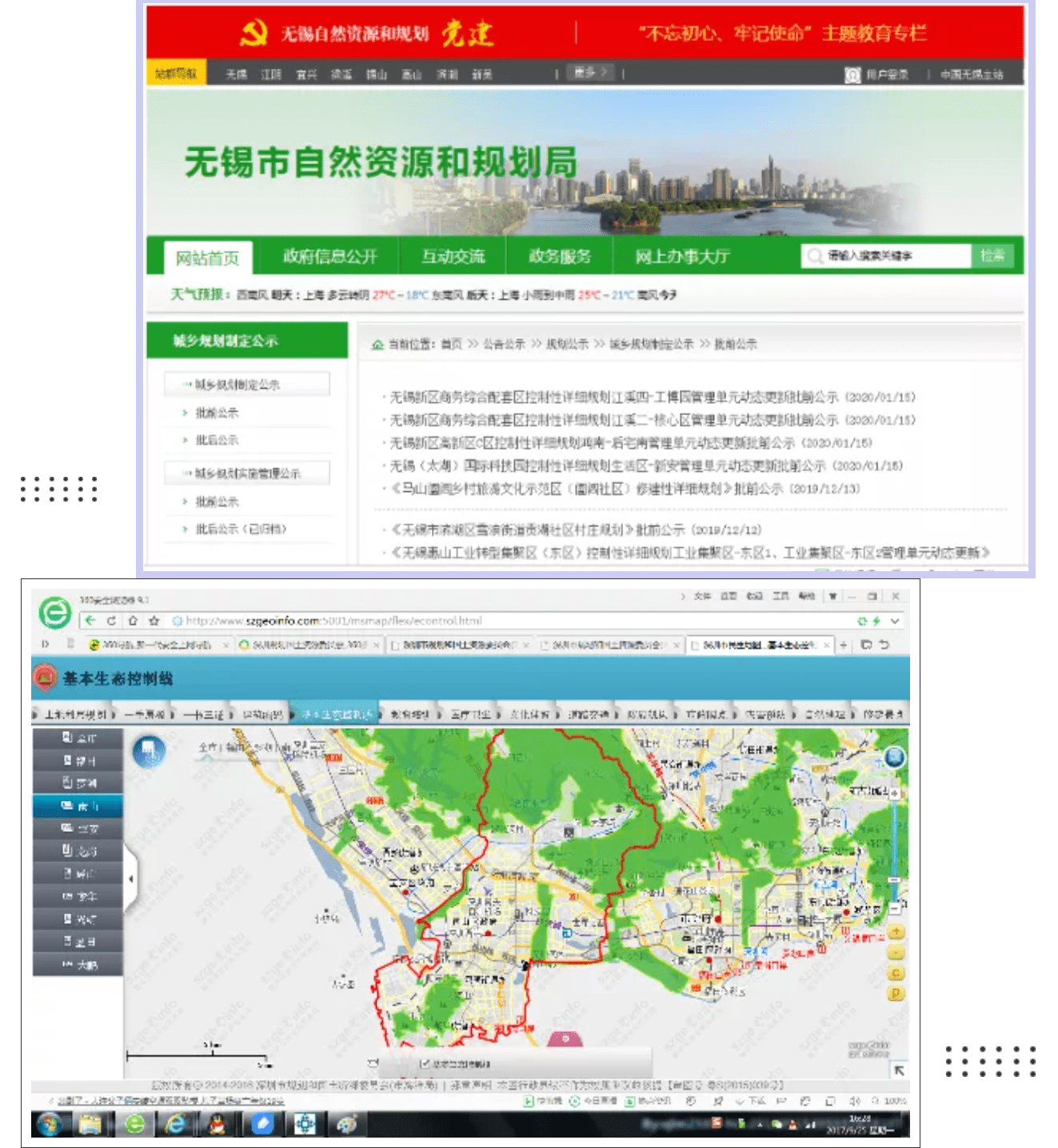Open the 互动交流 tab
Image resolution: width=1058 pixels, height=1148 pixels.
[453, 256]
